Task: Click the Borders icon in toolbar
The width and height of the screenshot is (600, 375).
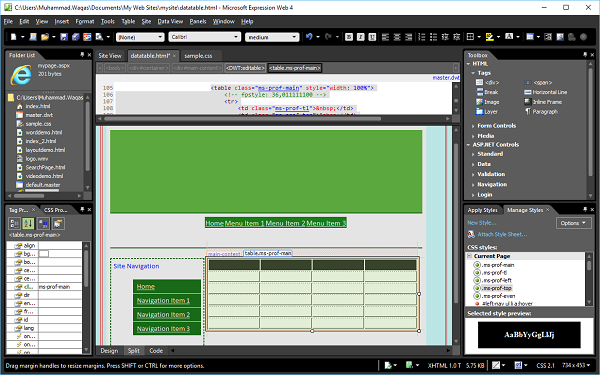Action: (470, 37)
